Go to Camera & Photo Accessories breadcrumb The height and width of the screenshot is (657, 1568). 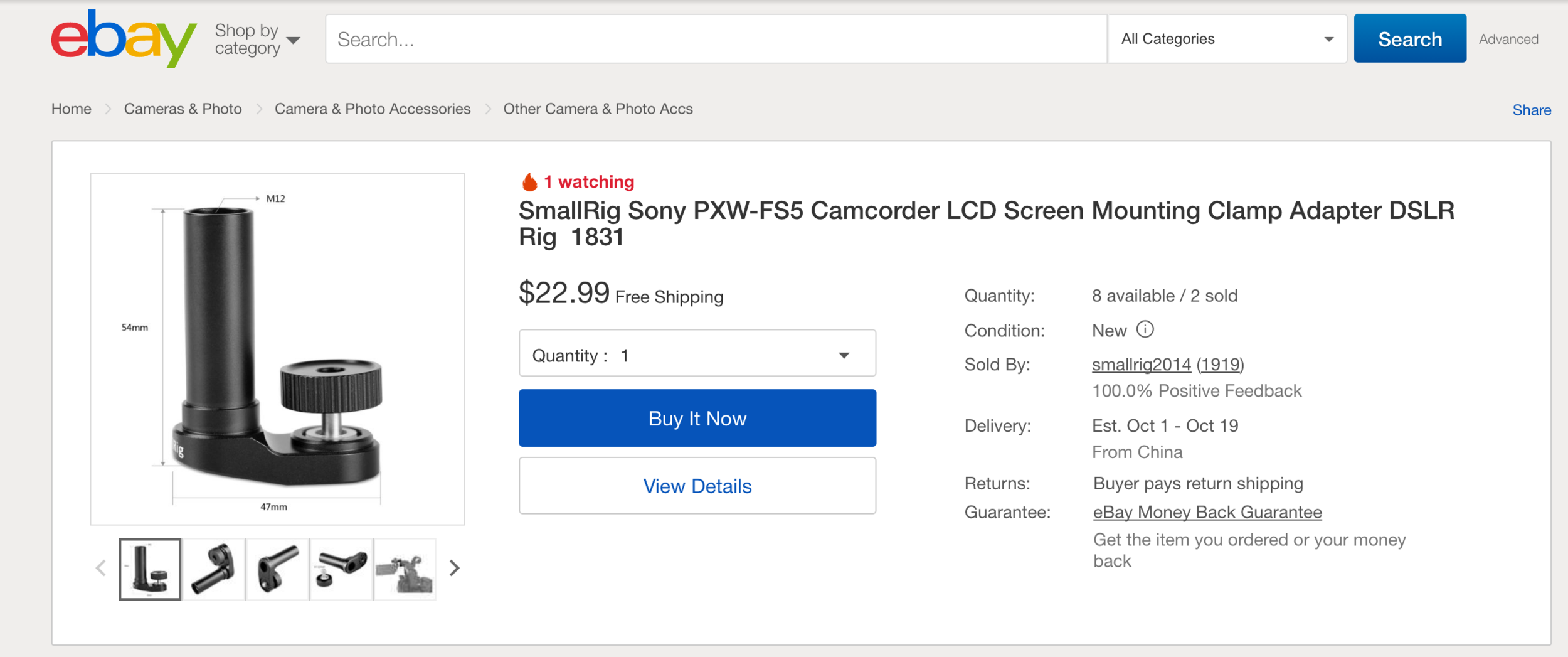point(373,109)
